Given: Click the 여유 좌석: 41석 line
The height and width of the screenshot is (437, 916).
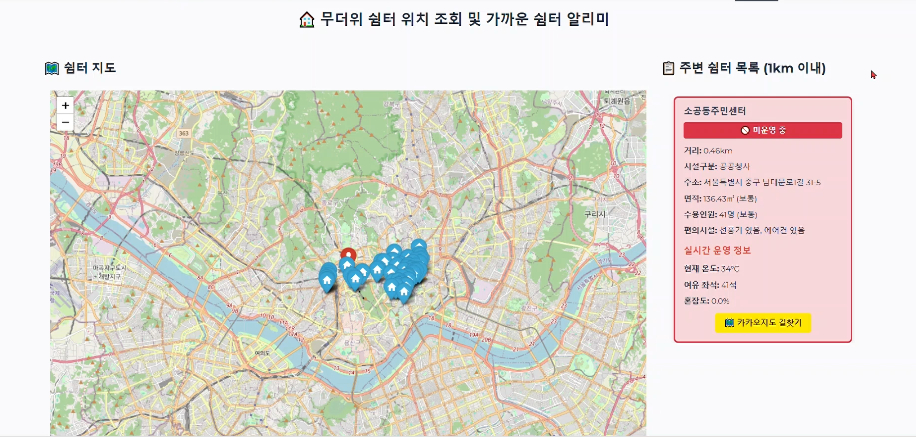Looking at the screenshot, I should click(710, 285).
